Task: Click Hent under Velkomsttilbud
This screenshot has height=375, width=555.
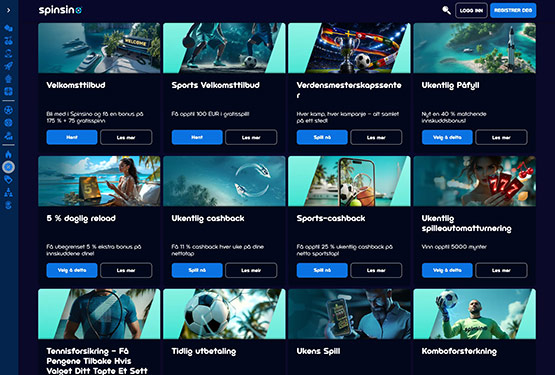Action: click(72, 137)
